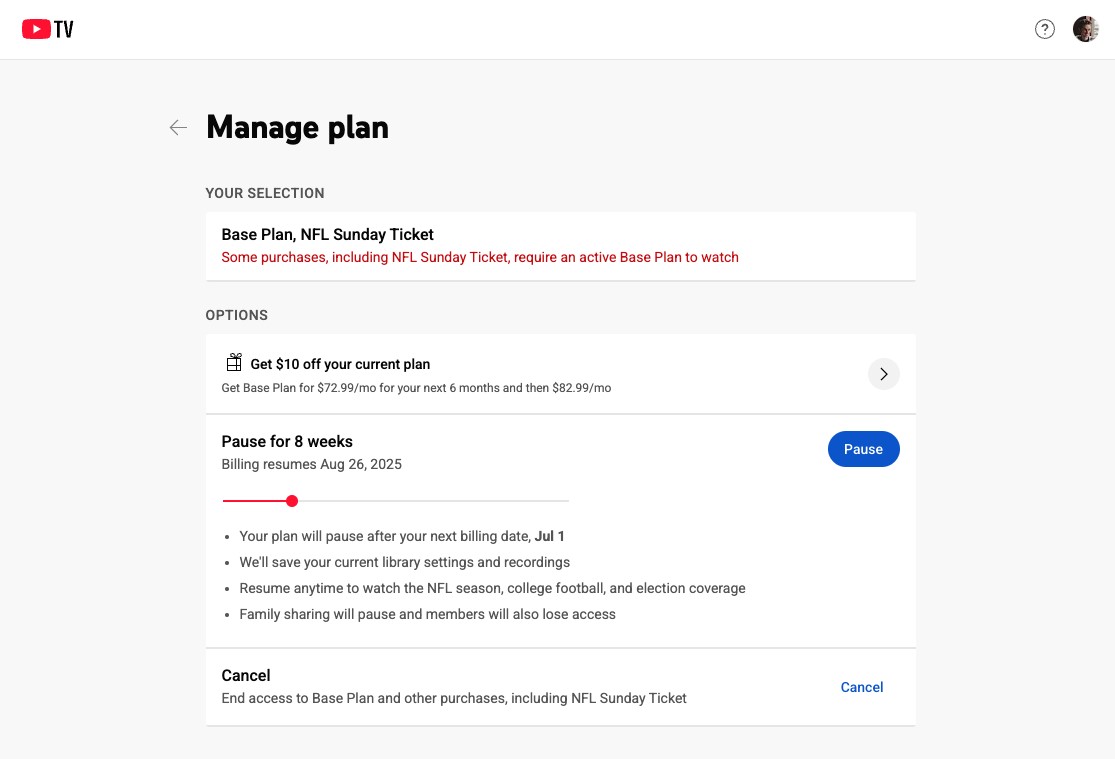Screen dimensions: 1115x759
Task: Click the 'Billing resumes Aug 26, 2025' text
Action: click(x=311, y=464)
